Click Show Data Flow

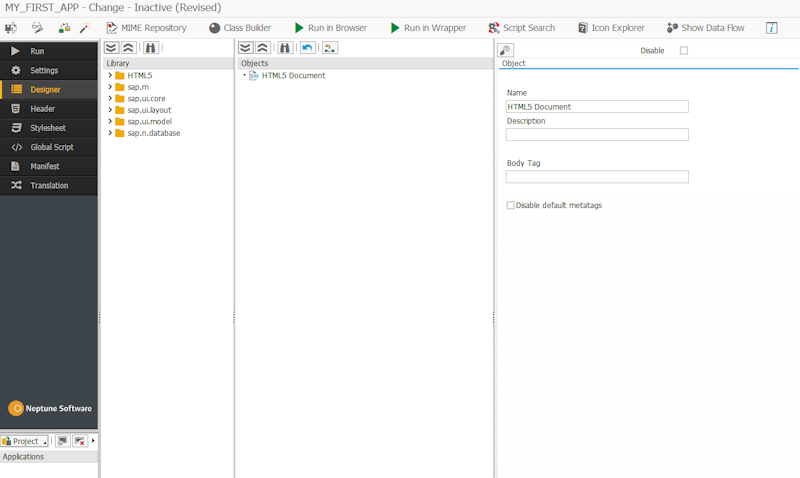point(706,28)
